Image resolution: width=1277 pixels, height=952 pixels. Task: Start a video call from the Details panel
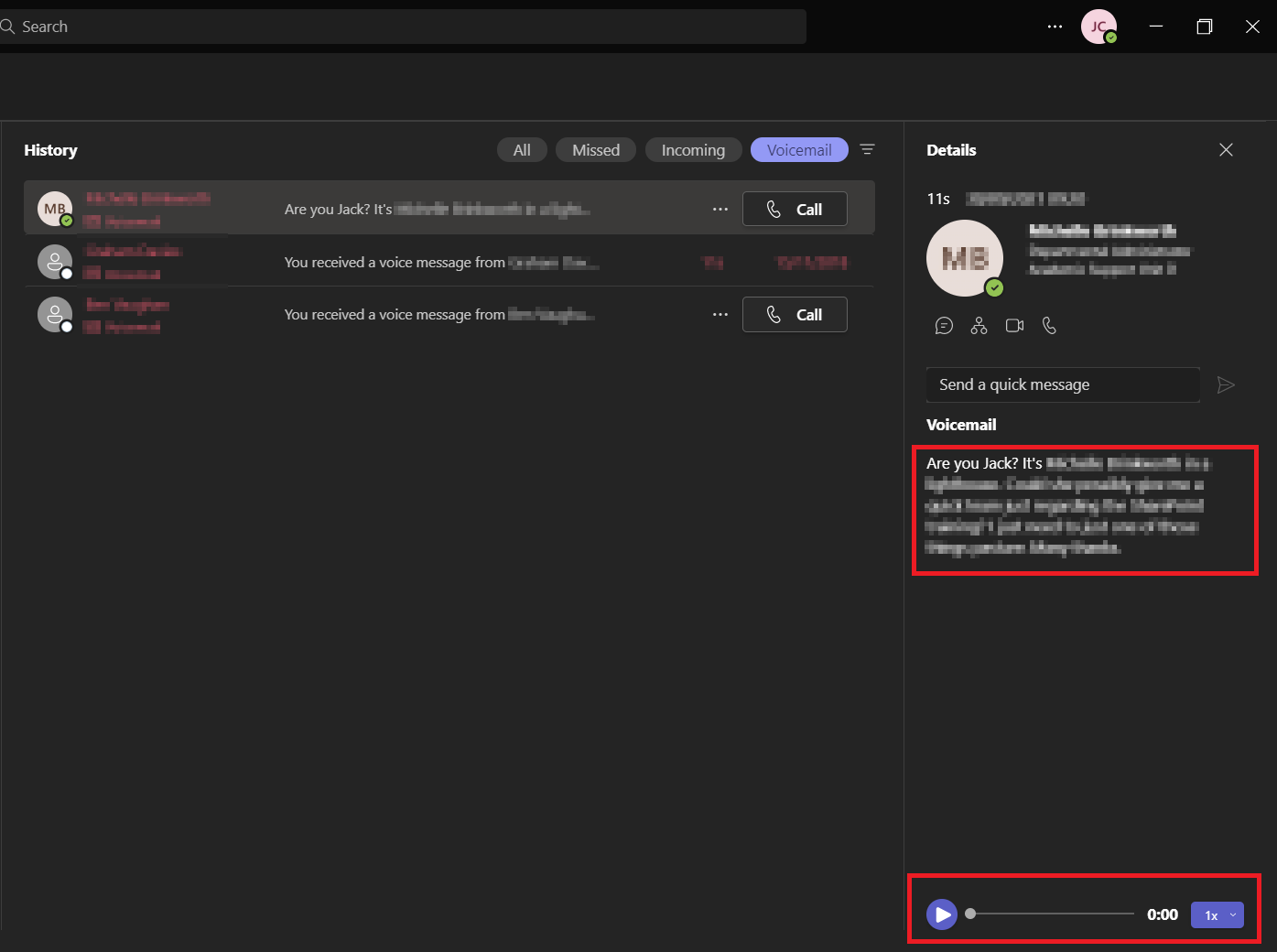1014,325
